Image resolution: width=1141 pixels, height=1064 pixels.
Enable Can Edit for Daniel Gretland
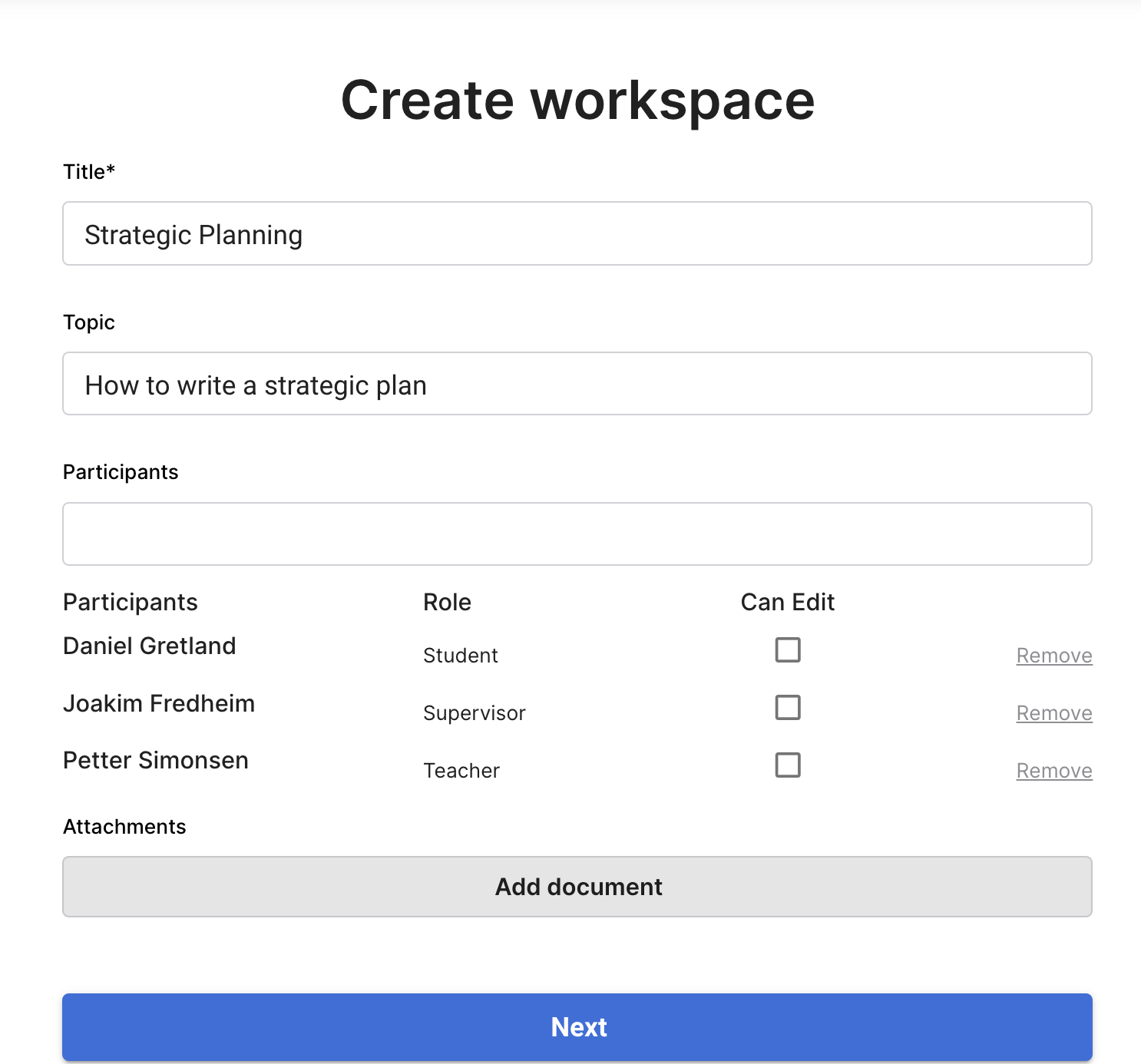pos(788,650)
